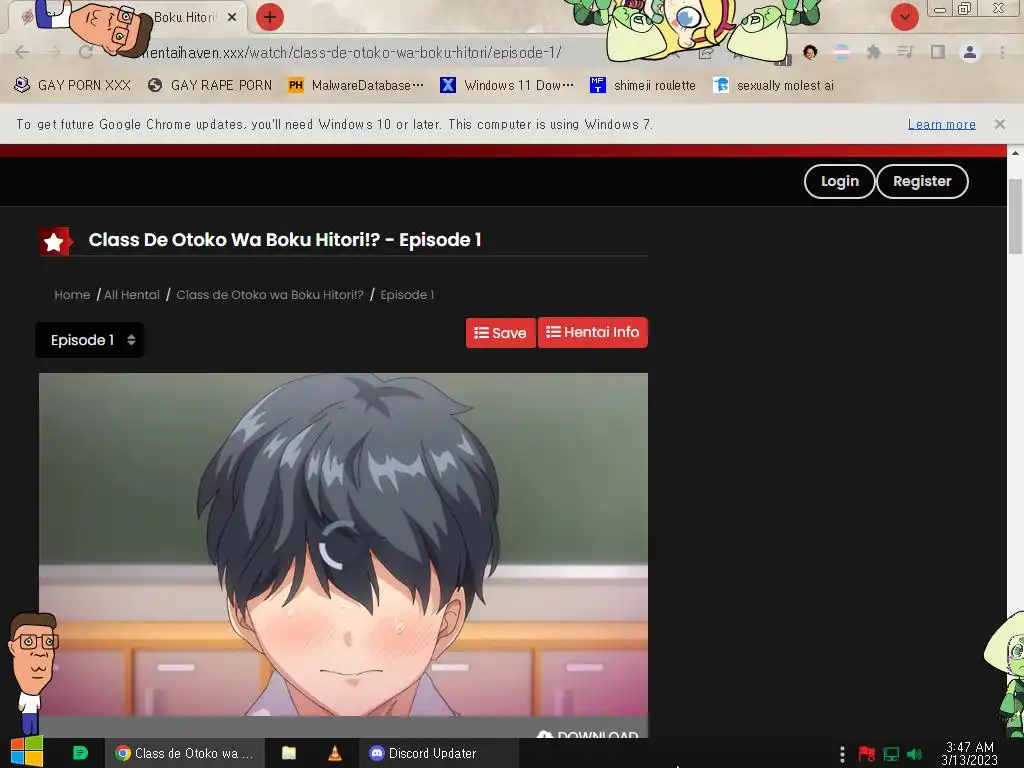The image size is (1024, 768).
Task: Open the volume speaker tray icon
Action: point(914,754)
